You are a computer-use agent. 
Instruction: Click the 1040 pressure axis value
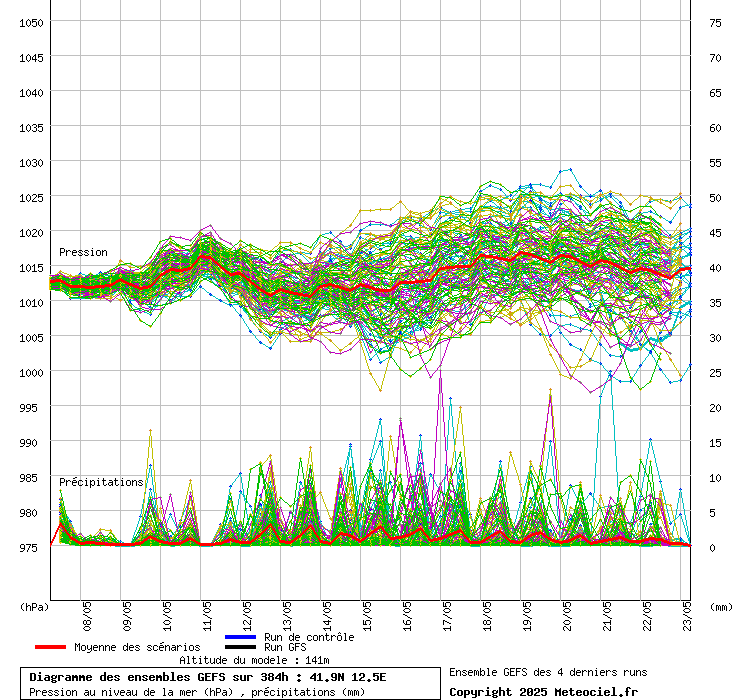[31, 93]
